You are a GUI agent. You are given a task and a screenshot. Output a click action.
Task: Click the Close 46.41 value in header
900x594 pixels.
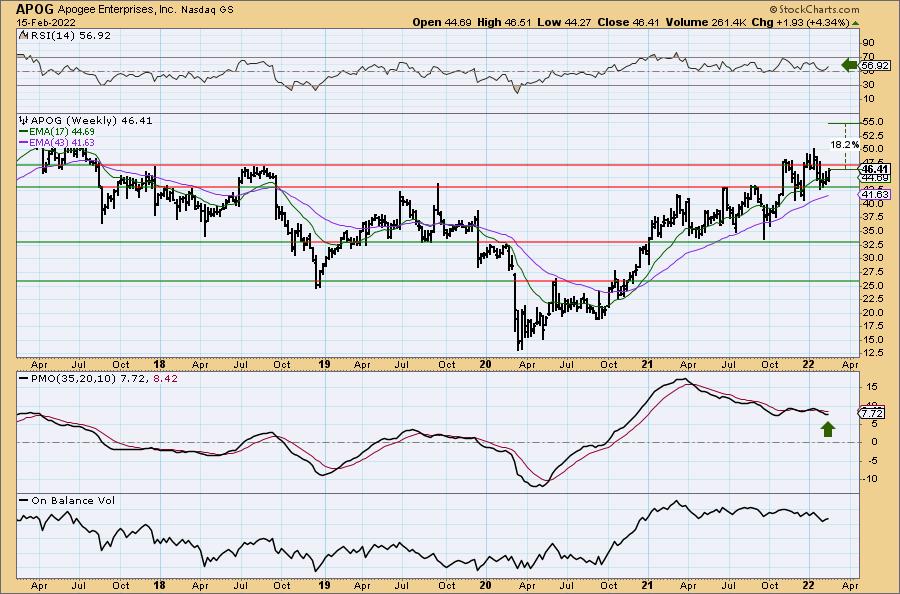click(x=629, y=22)
